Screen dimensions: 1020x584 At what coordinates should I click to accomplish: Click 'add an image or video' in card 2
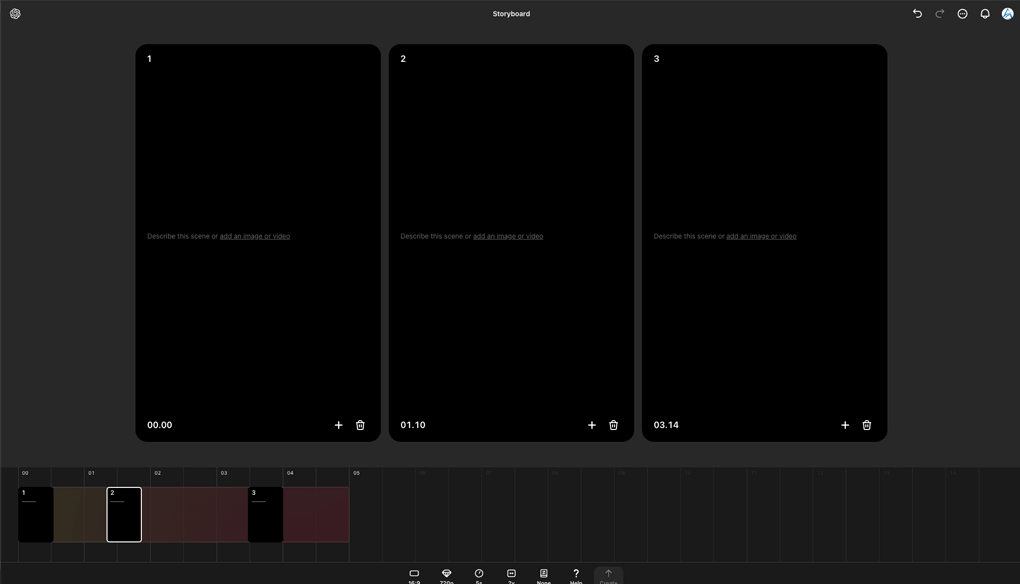(x=508, y=236)
